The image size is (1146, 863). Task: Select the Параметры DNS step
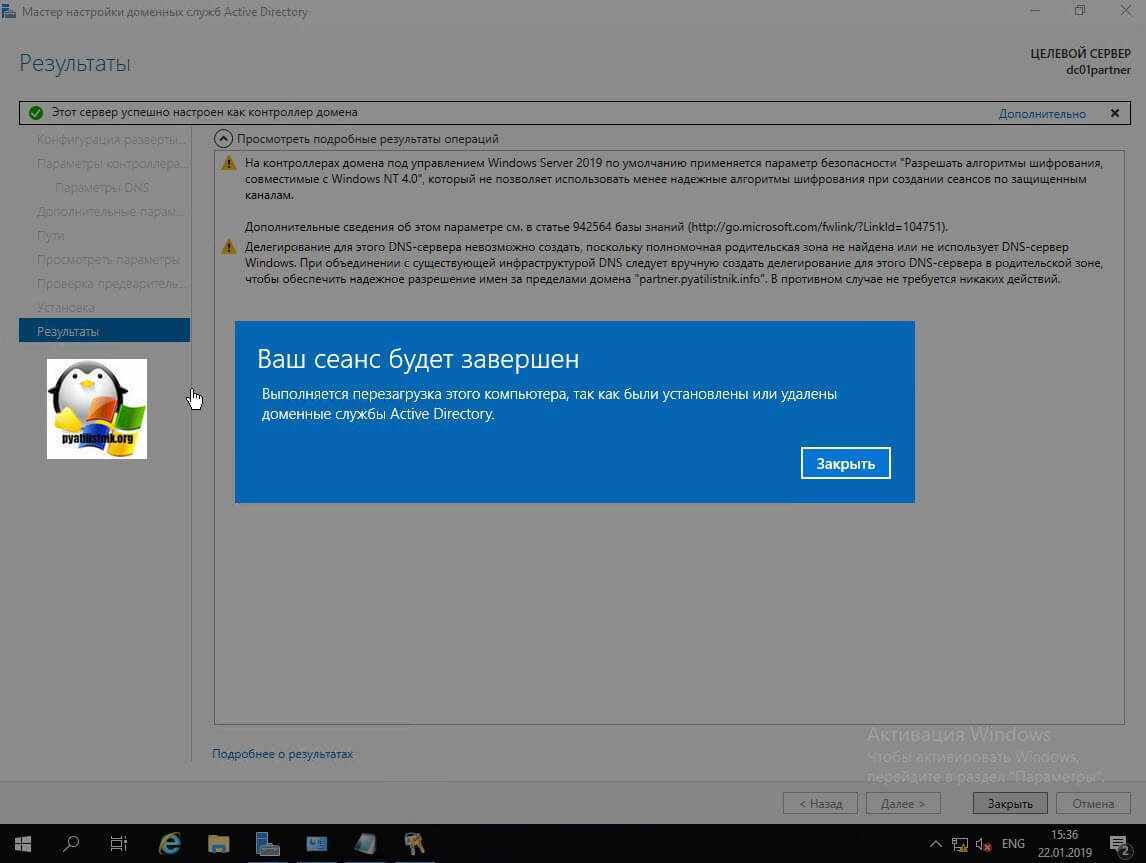[102, 187]
